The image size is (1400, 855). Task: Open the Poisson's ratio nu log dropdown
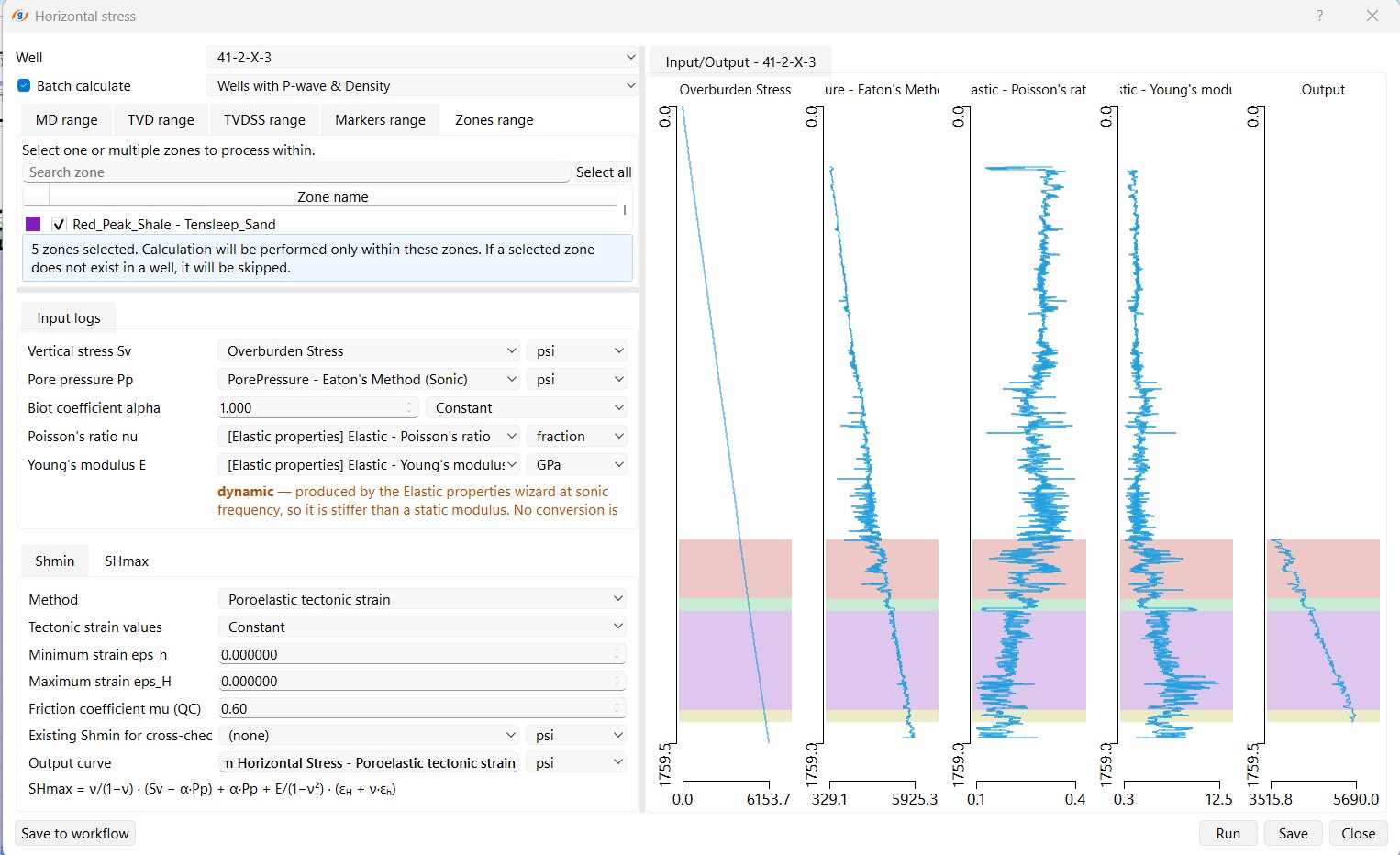(x=369, y=437)
